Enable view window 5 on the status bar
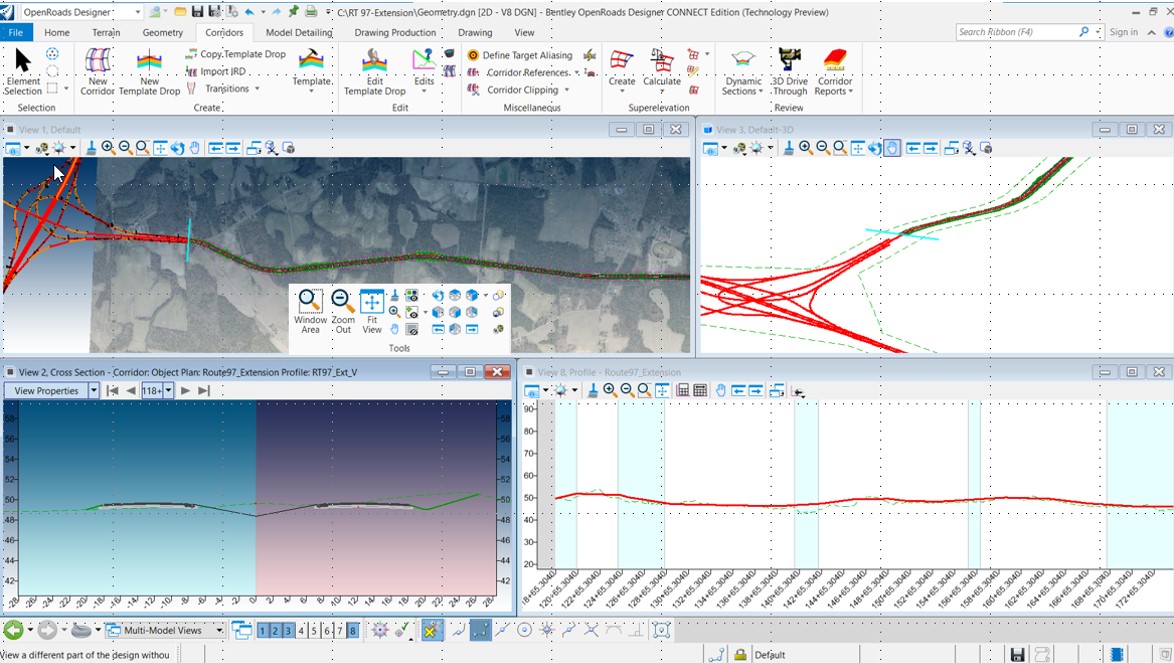The image size is (1174, 663). click(315, 630)
